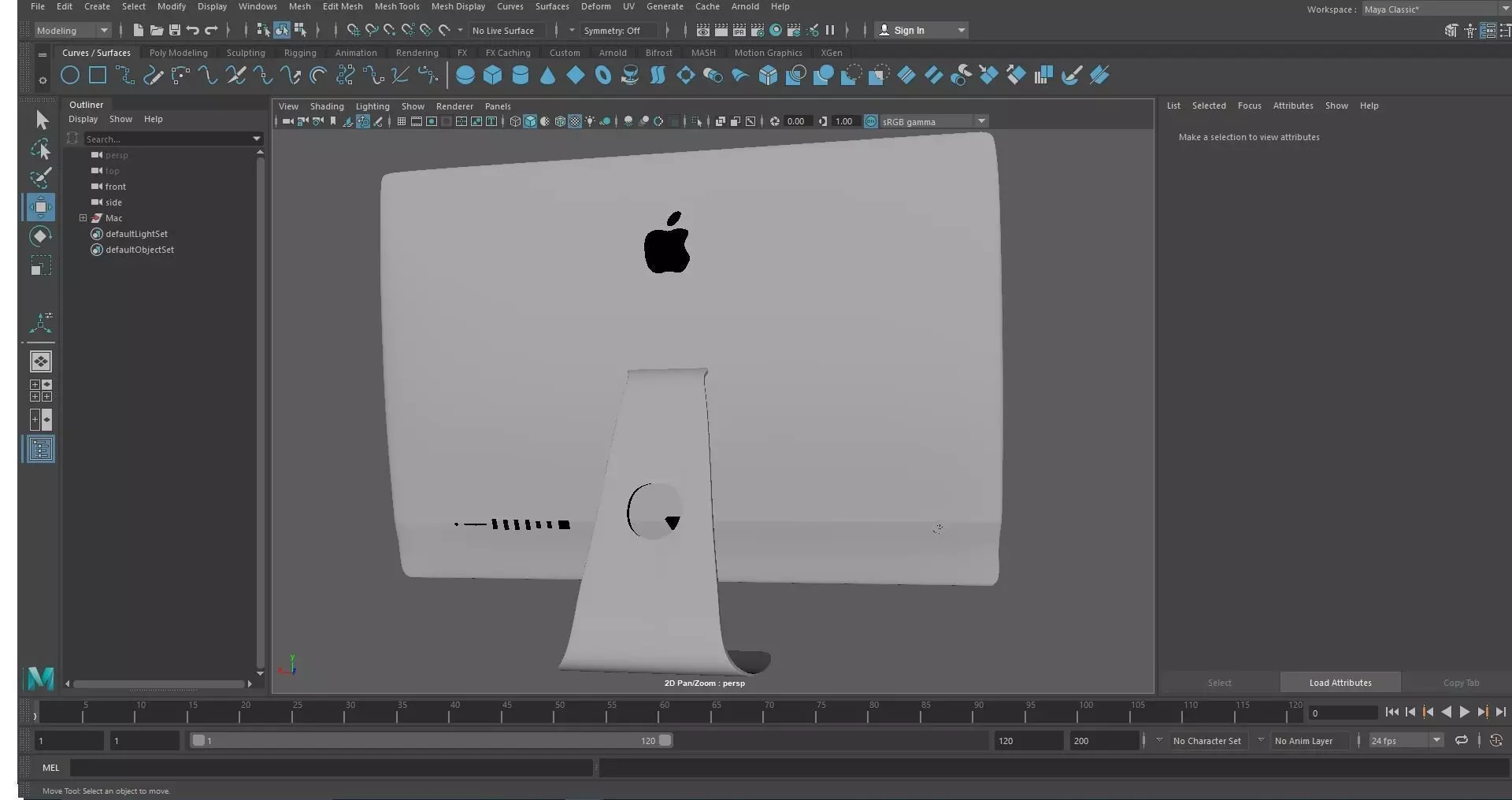Open the 24 fps dropdown
Screen dimensions: 1512x800
[x=1406, y=740]
